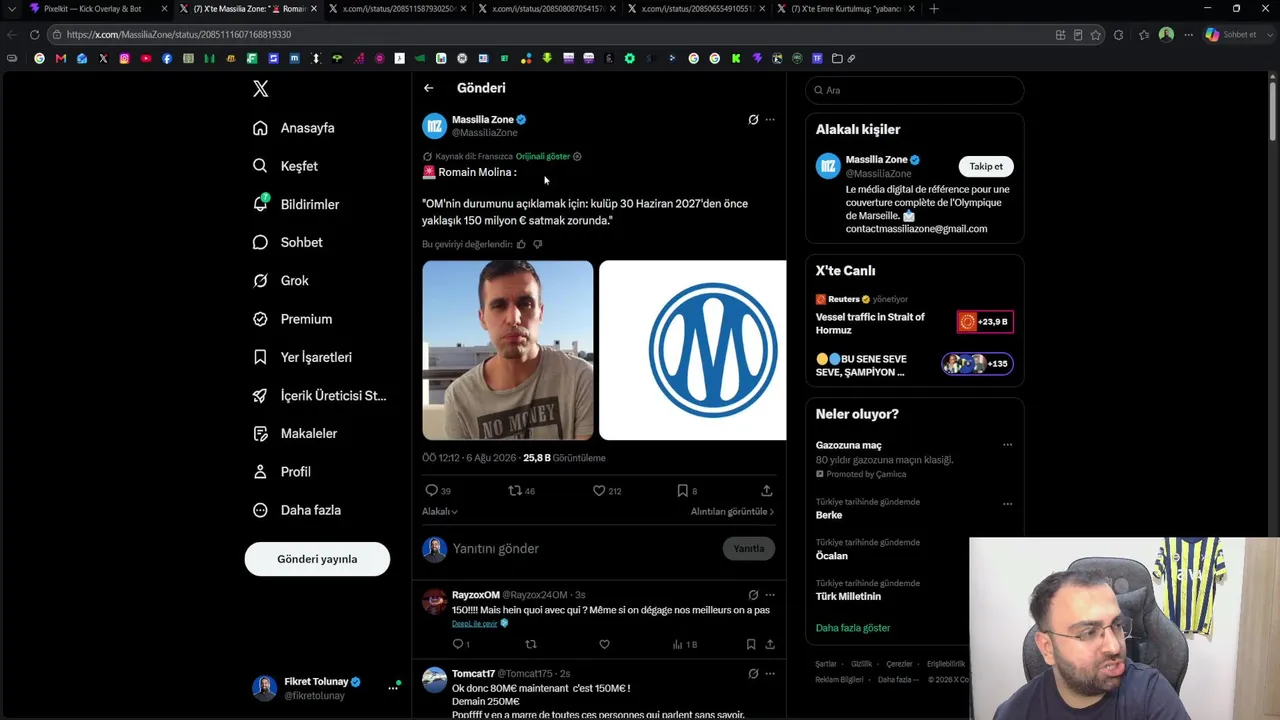Open the Profil page
The width and height of the screenshot is (1280, 720).
pos(282,472)
